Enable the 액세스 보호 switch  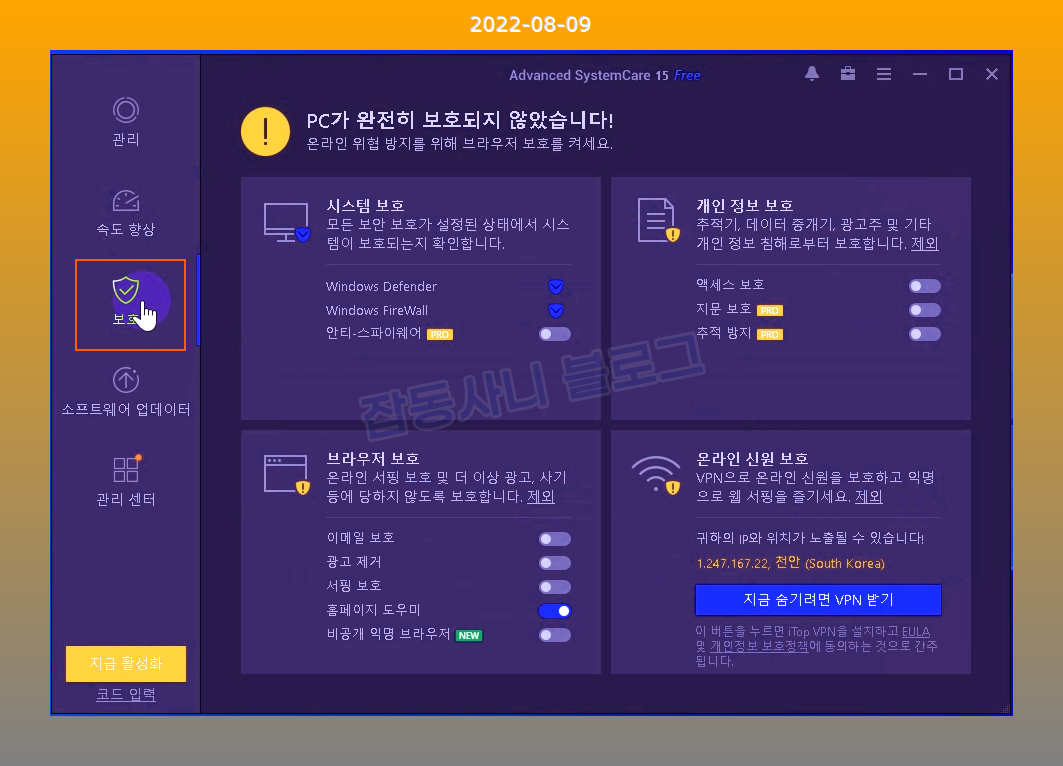tap(925, 286)
